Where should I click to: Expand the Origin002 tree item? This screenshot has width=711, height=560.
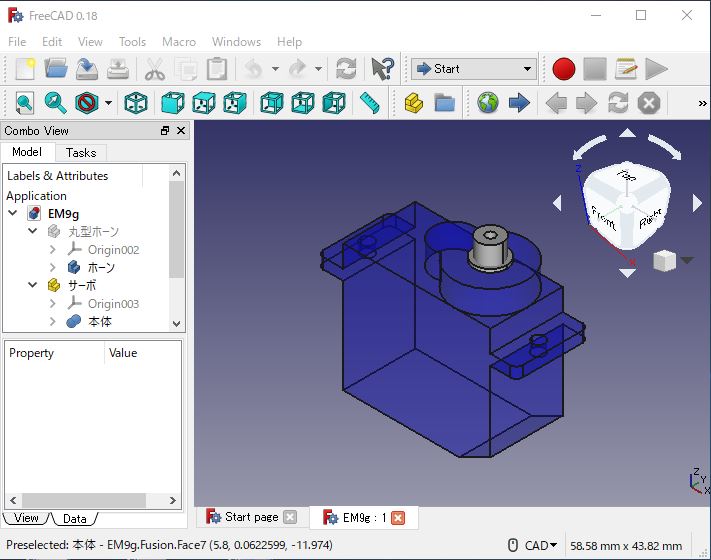click(x=53, y=250)
